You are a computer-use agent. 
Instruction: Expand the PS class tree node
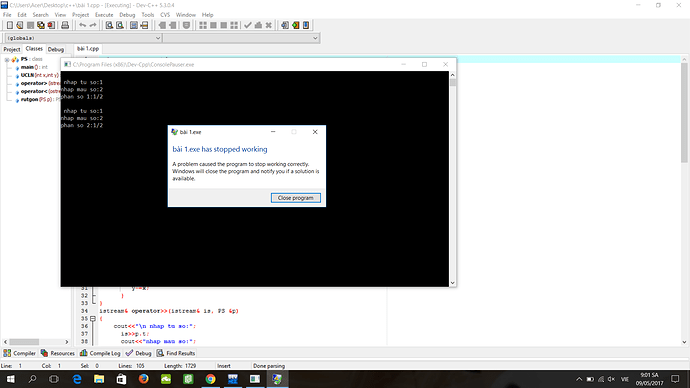tap(7, 59)
